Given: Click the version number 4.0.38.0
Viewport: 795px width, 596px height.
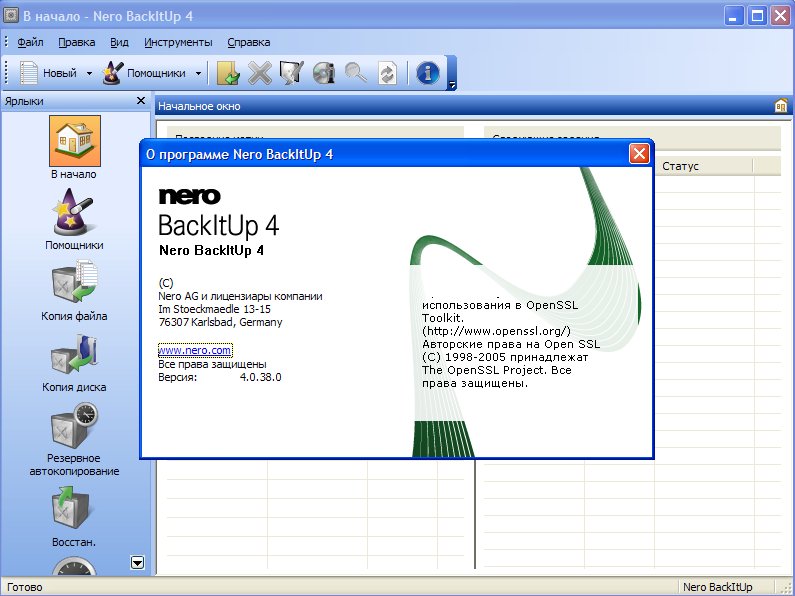Looking at the screenshot, I should pyautogui.click(x=260, y=377).
